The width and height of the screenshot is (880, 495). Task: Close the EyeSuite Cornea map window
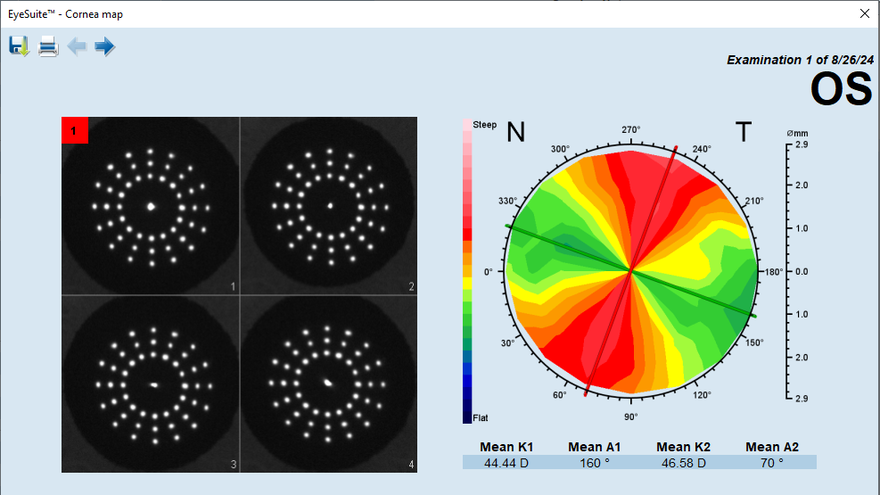pos(864,14)
